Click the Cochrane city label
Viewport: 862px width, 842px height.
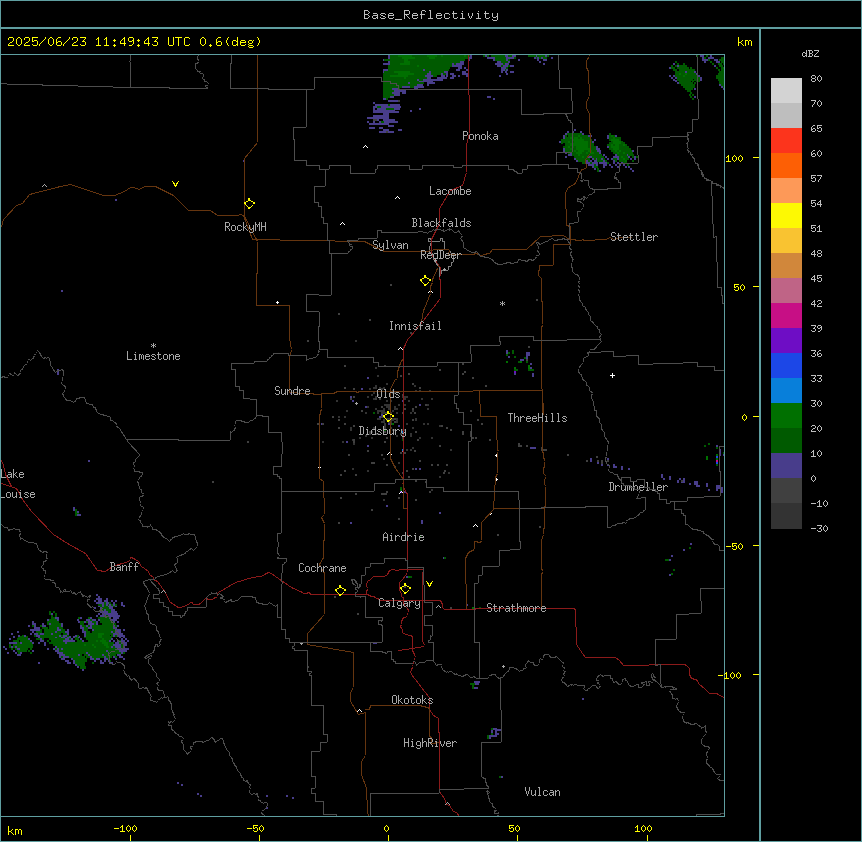pos(322,568)
